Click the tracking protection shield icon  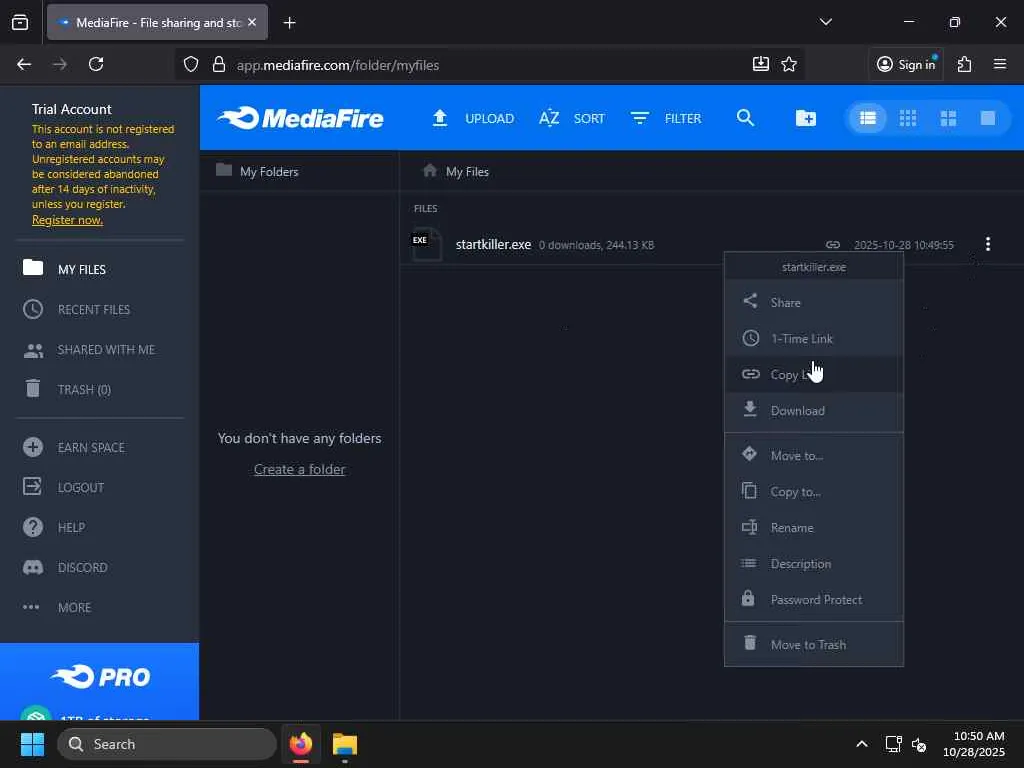pyautogui.click(x=191, y=64)
